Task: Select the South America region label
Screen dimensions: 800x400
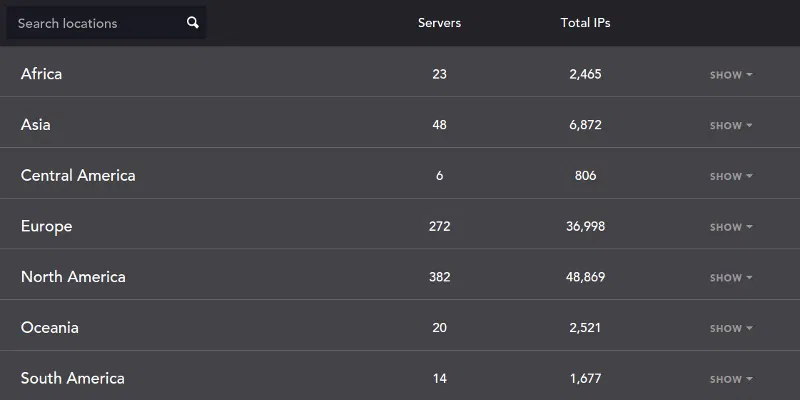Action: tap(73, 378)
